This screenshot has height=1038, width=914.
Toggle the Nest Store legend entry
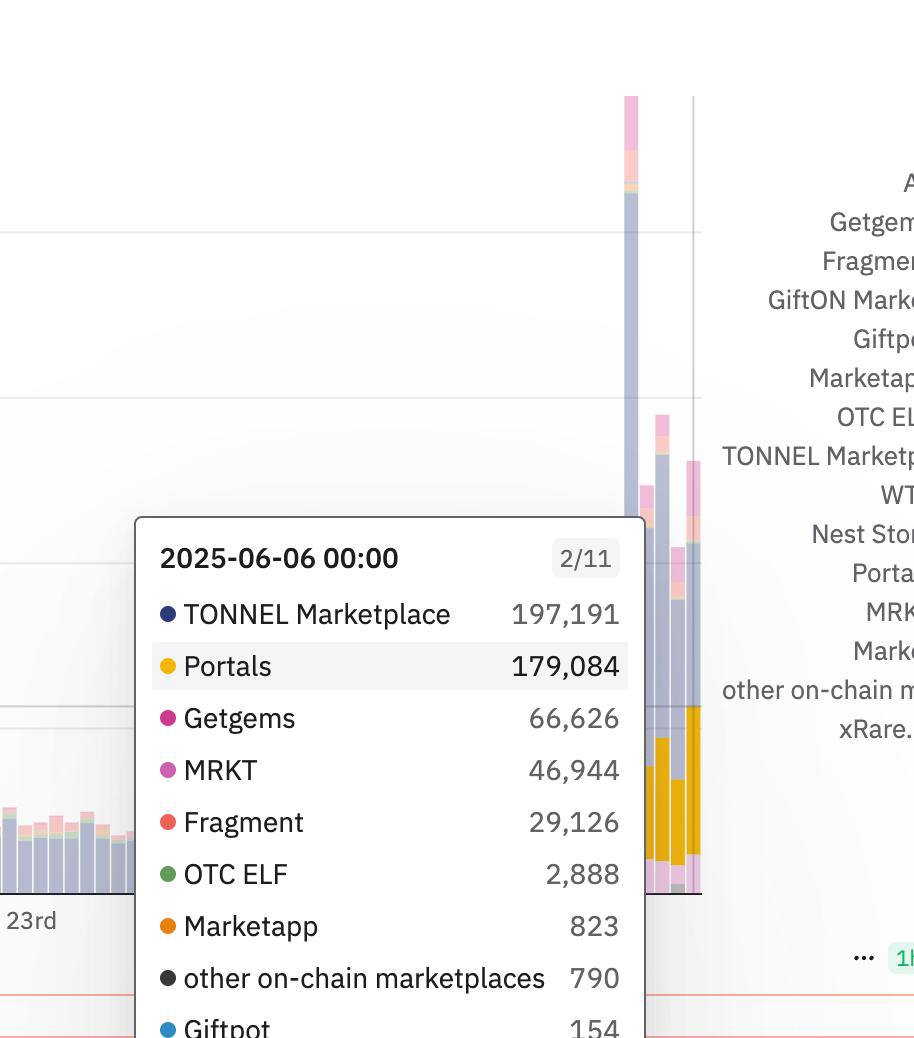click(x=862, y=534)
